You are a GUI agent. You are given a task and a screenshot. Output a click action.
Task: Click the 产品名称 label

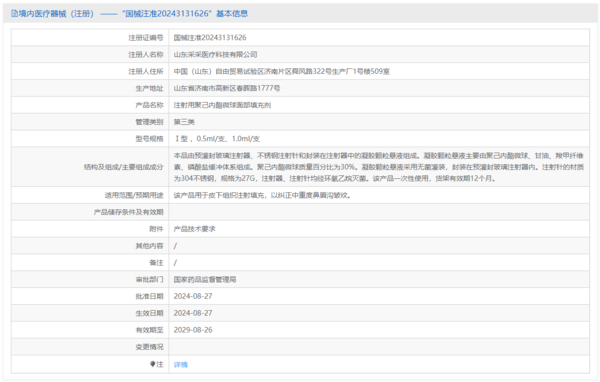point(149,105)
